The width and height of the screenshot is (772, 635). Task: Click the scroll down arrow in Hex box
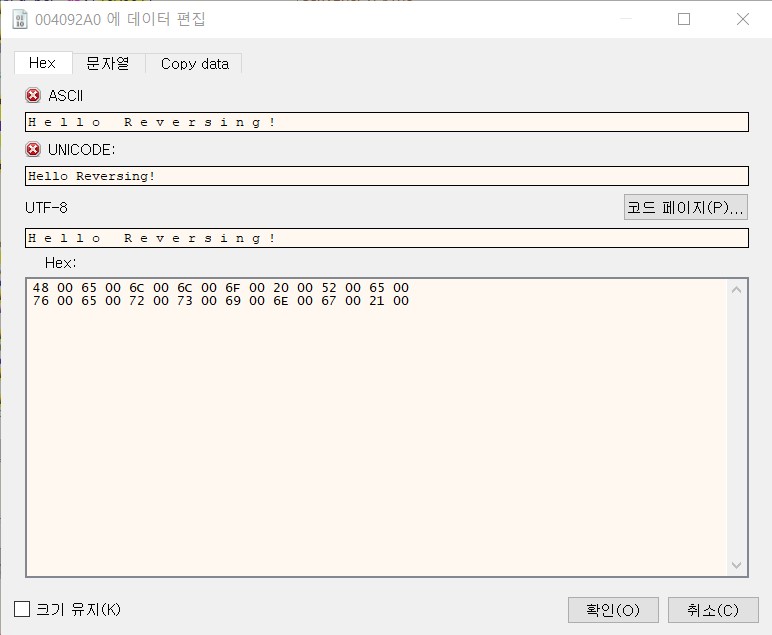[737, 565]
